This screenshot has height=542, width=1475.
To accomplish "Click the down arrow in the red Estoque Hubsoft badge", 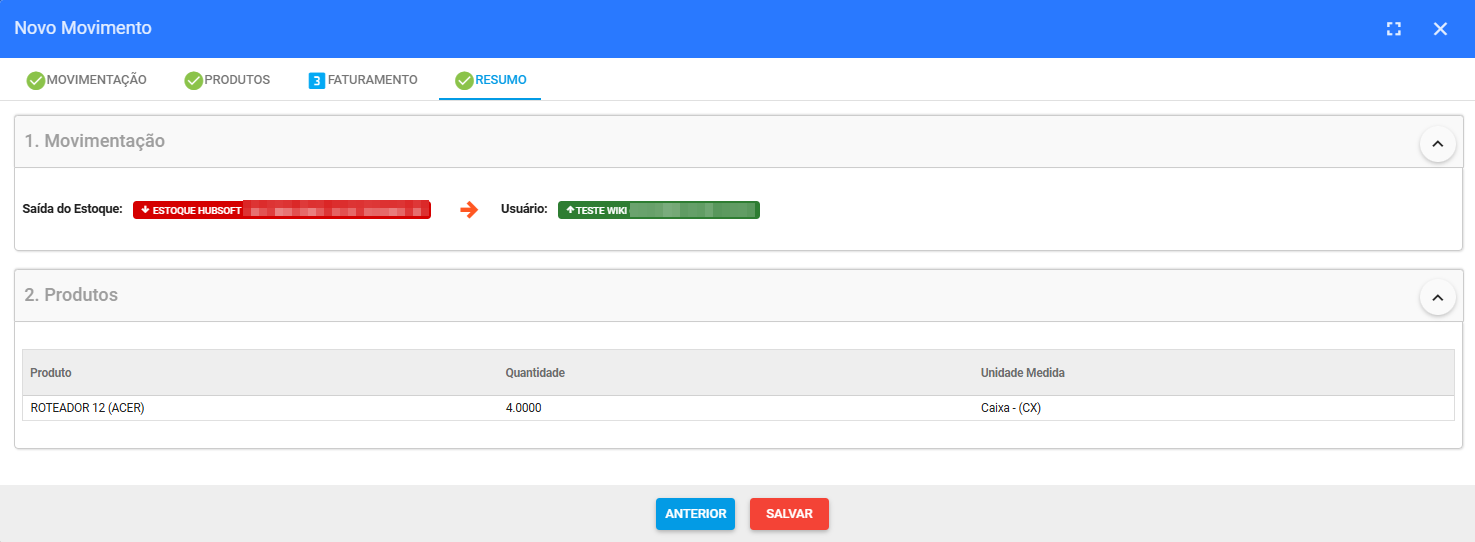I will (145, 210).
